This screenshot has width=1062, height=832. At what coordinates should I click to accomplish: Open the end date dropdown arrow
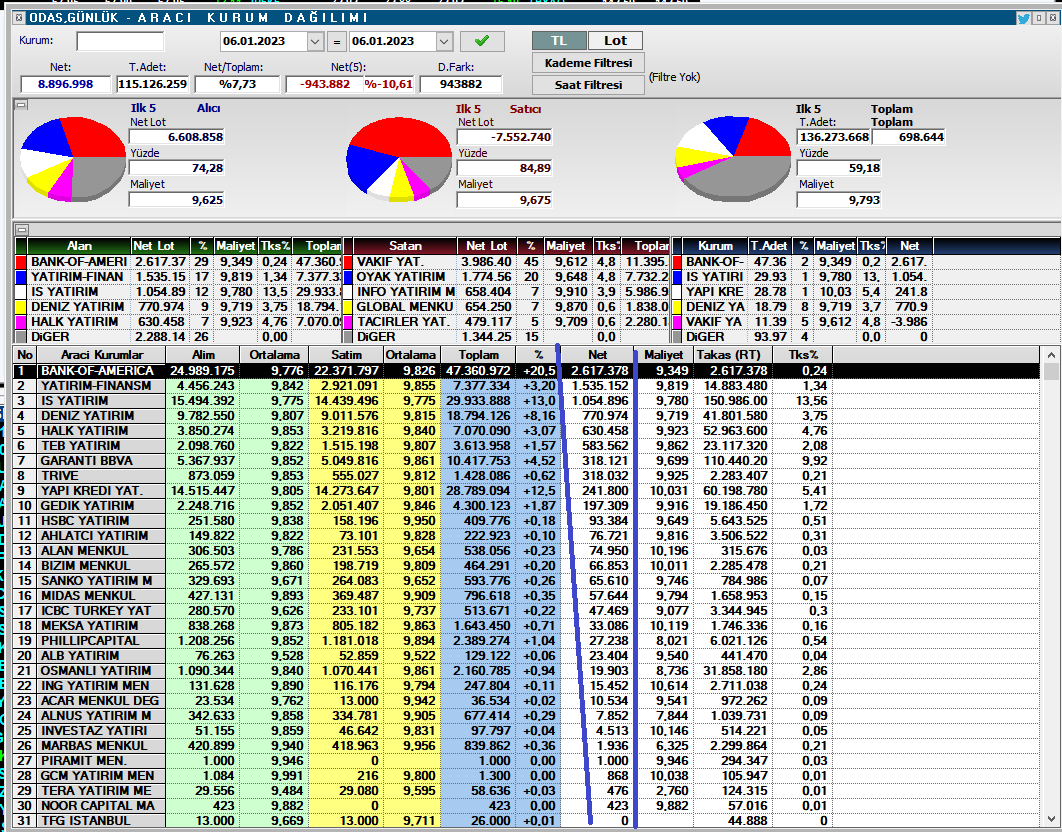[x=444, y=41]
